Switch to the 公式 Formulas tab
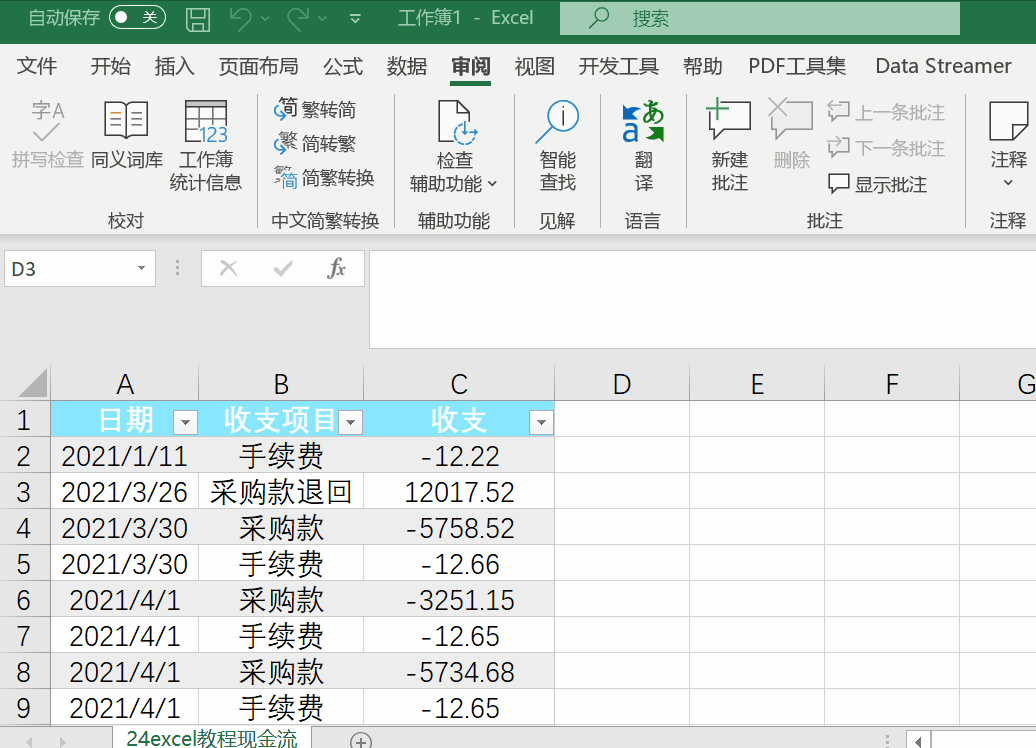The width and height of the screenshot is (1036, 748). pyautogui.click(x=343, y=66)
